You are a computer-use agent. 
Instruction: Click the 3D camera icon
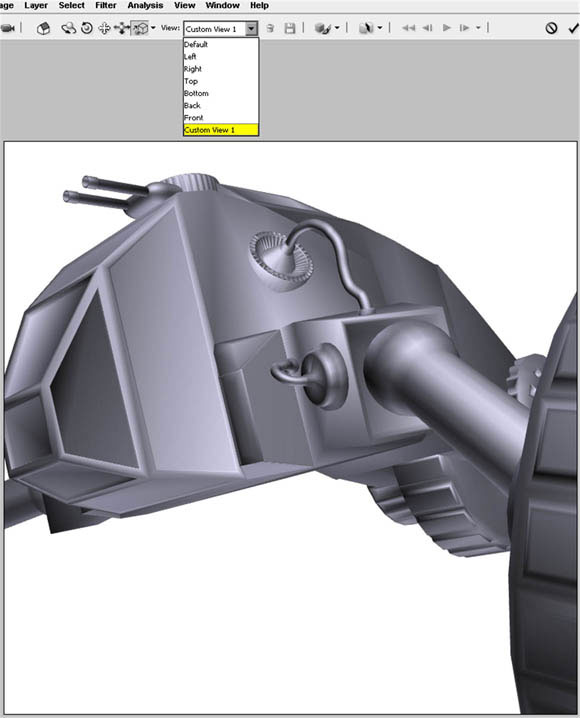click(7, 28)
